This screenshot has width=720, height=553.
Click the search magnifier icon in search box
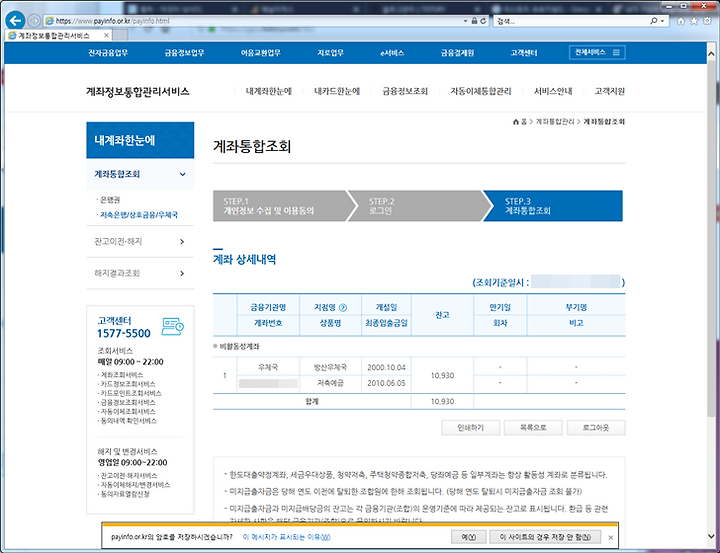654,21
